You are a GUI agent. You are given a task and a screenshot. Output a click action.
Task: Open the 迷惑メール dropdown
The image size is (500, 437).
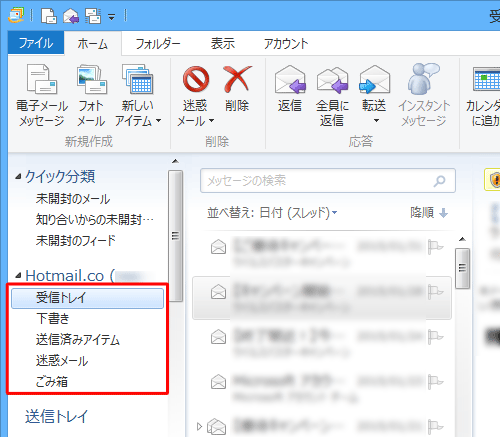[195, 96]
